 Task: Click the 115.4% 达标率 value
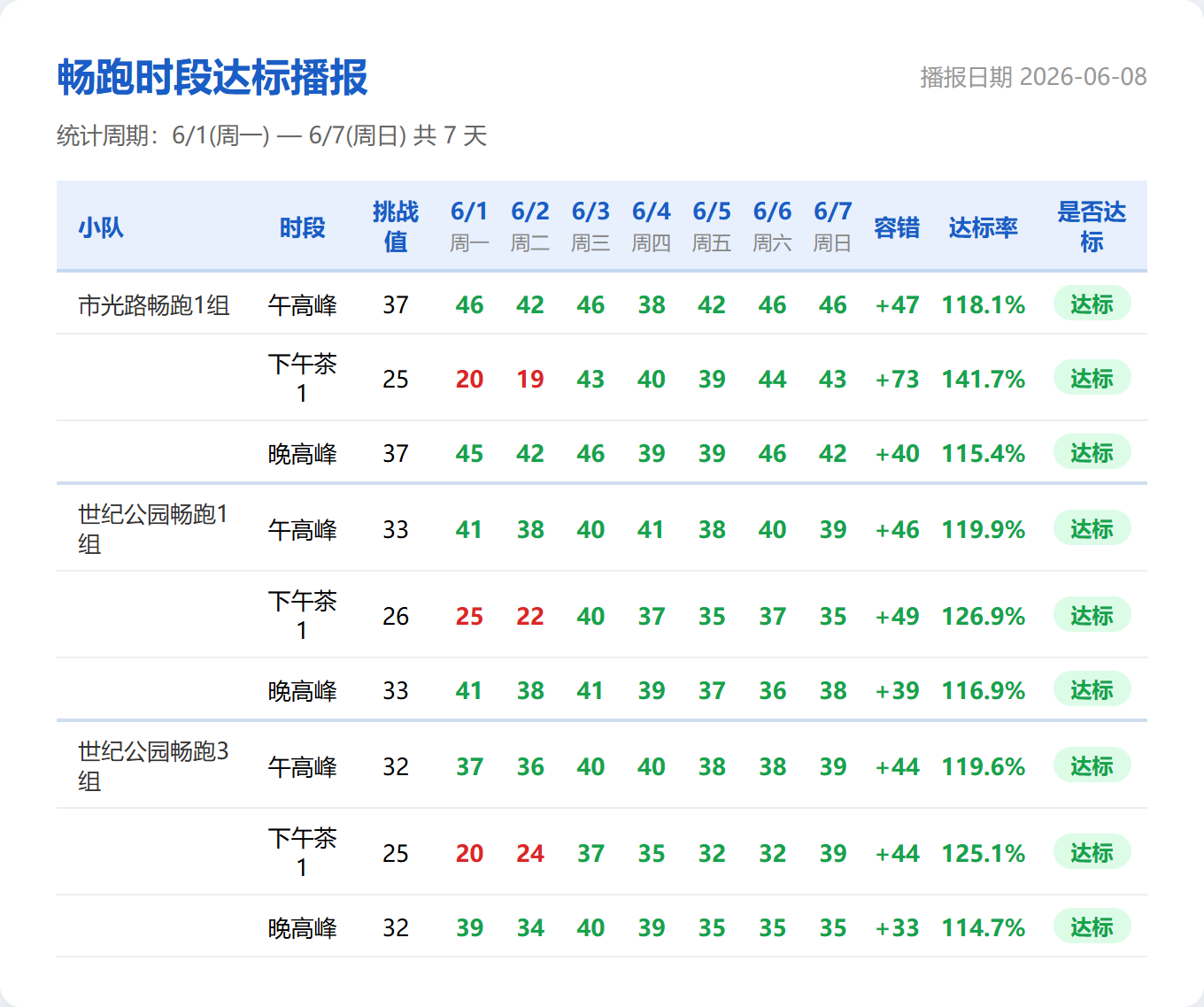[984, 454]
